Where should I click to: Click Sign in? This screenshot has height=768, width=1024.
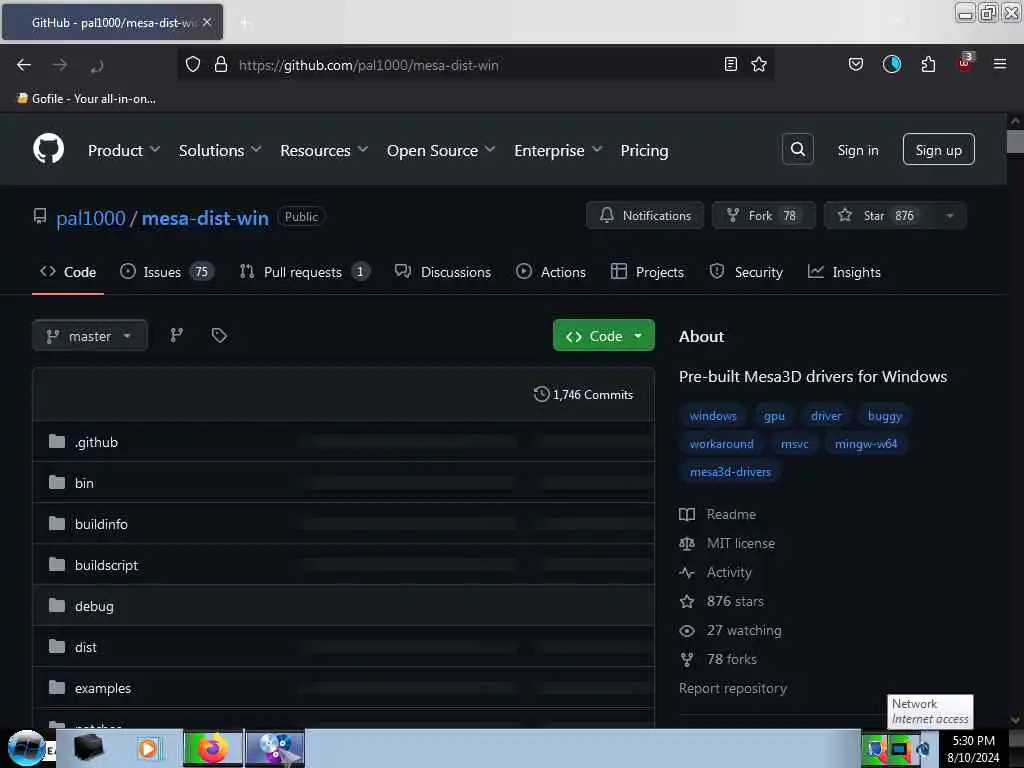pos(857,150)
